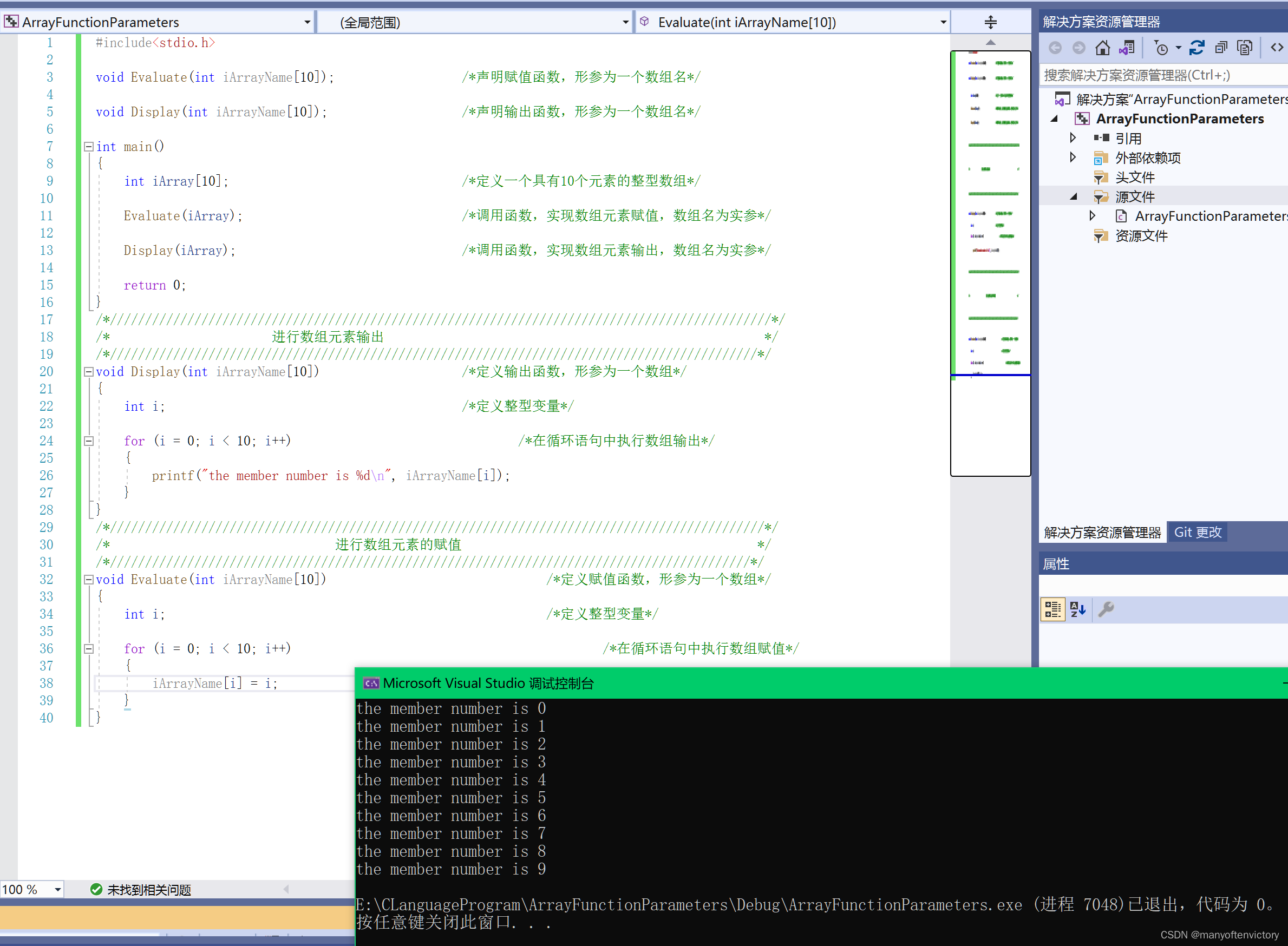This screenshot has width=1288, height=946.
Task: Collapse the 源文件 folder
Action: (x=1074, y=196)
